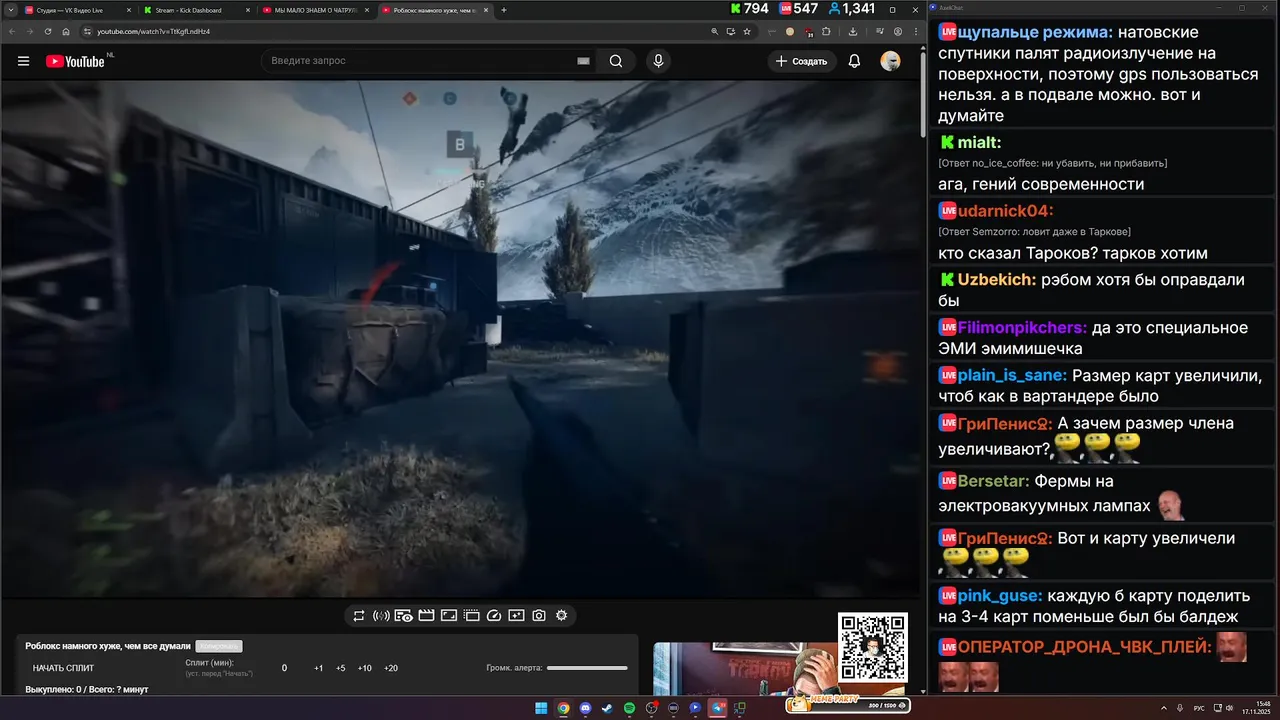Click "plain_is_sane" username in chat
This screenshot has height=720, width=1280.
1012,376
